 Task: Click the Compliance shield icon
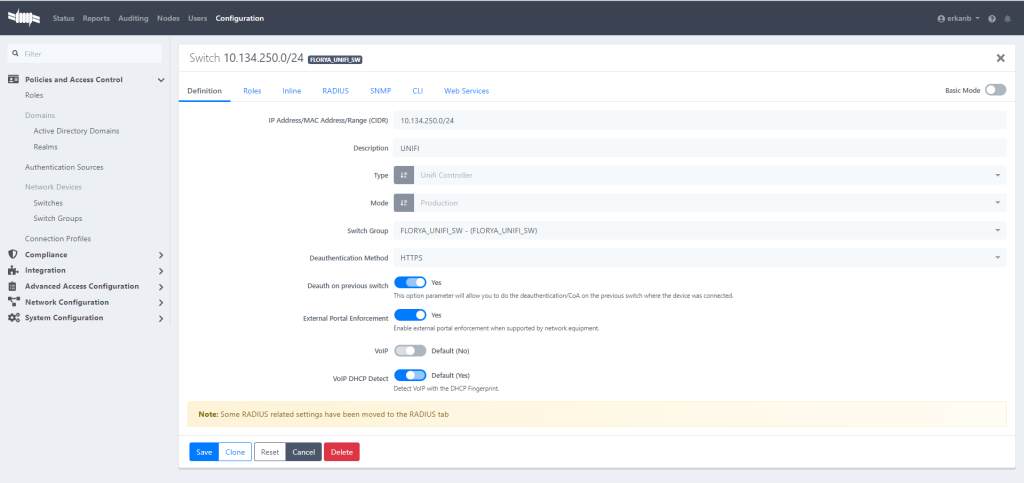tap(13, 254)
